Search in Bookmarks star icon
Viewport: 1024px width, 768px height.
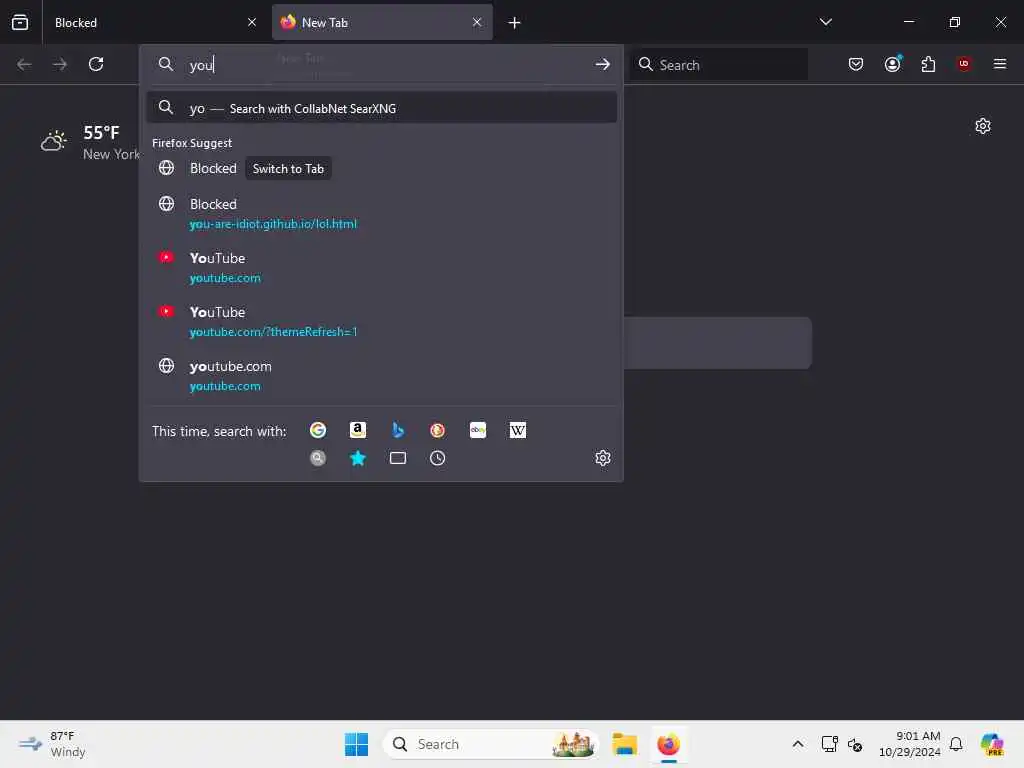358,458
